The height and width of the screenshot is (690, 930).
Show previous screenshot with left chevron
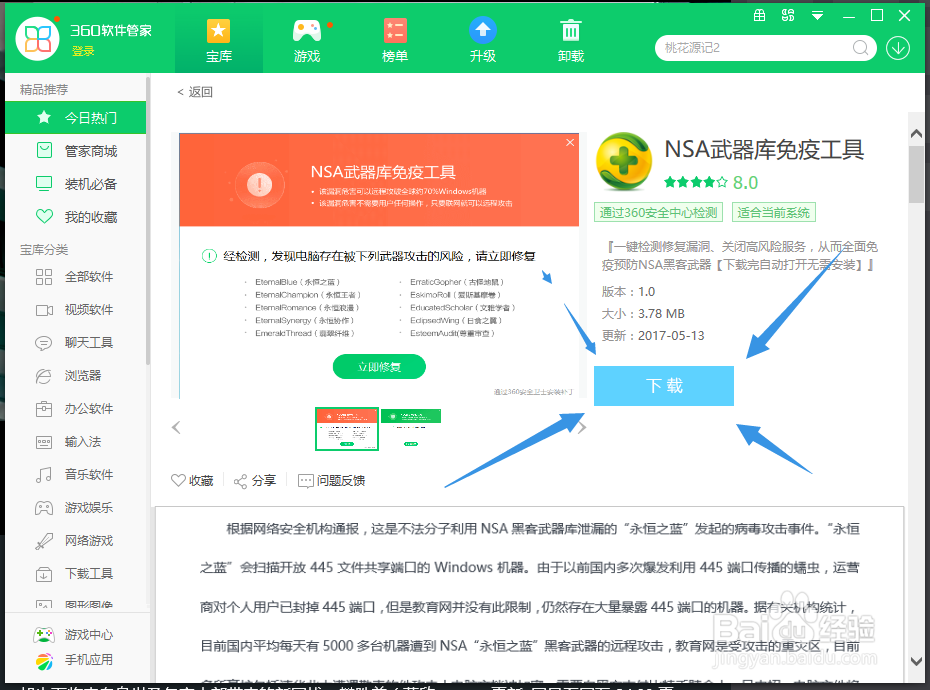point(176,428)
